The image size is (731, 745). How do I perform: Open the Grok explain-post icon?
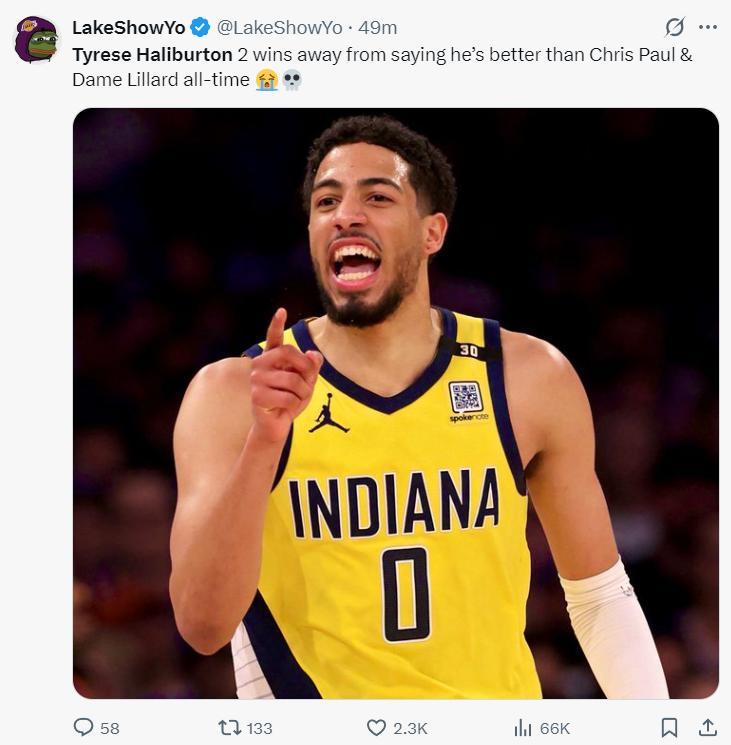675,28
